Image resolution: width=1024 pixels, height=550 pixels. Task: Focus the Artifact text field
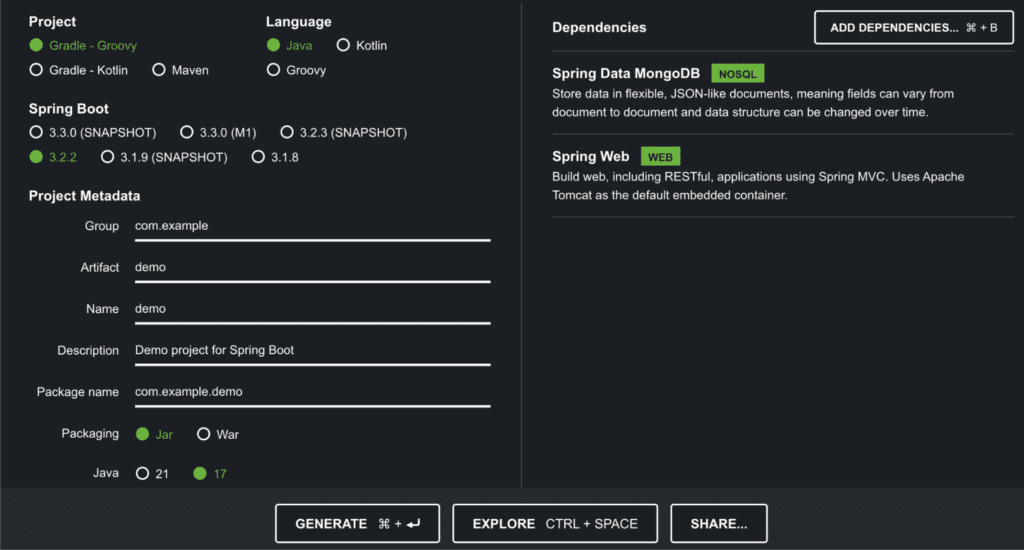[311, 268]
